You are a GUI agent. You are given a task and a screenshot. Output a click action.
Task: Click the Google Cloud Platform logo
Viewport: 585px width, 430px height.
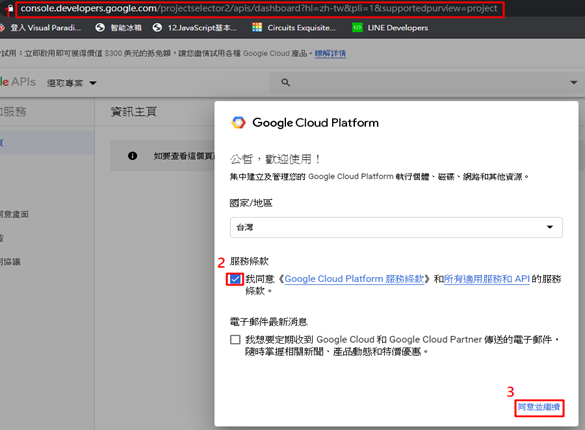[239, 122]
